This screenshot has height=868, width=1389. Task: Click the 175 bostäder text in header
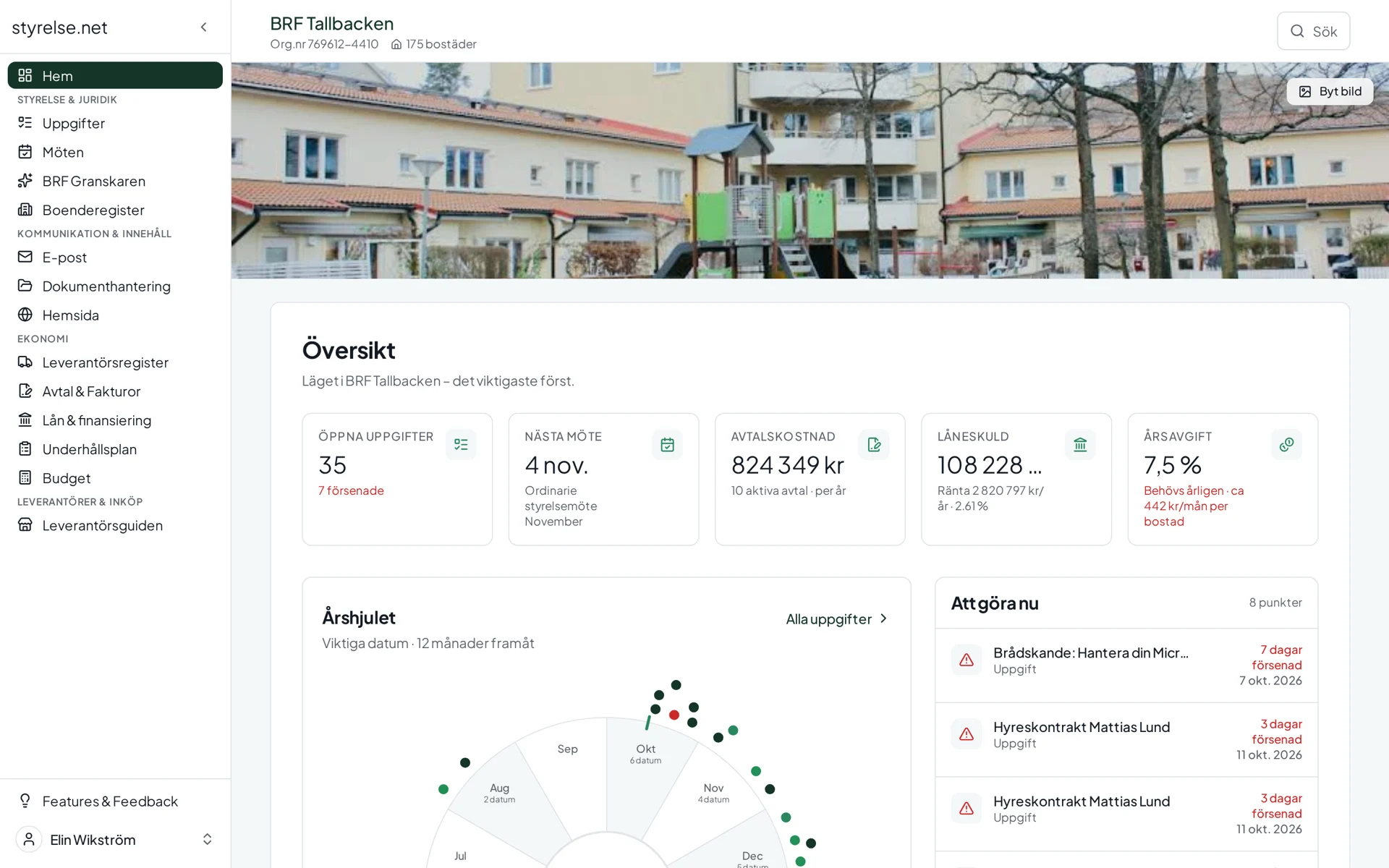tap(441, 44)
